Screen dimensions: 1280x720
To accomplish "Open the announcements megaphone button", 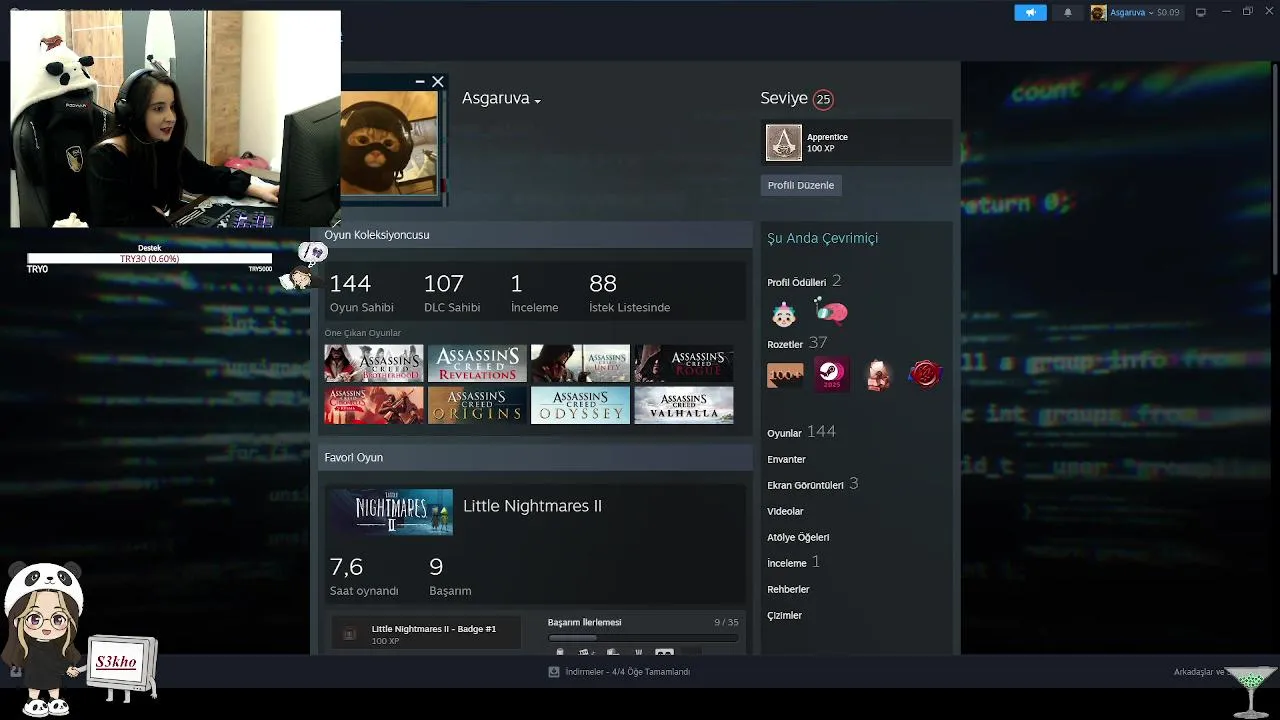I will (1030, 13).
